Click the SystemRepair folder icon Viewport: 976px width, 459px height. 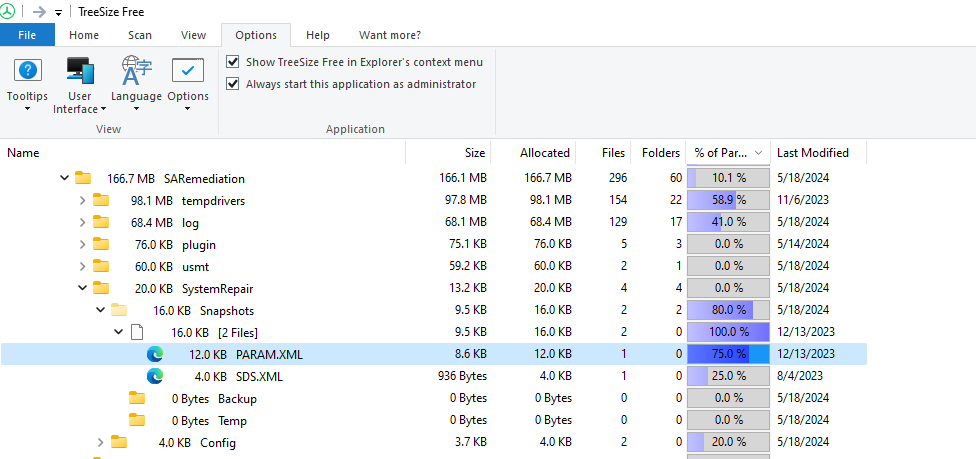click(101, 288)
